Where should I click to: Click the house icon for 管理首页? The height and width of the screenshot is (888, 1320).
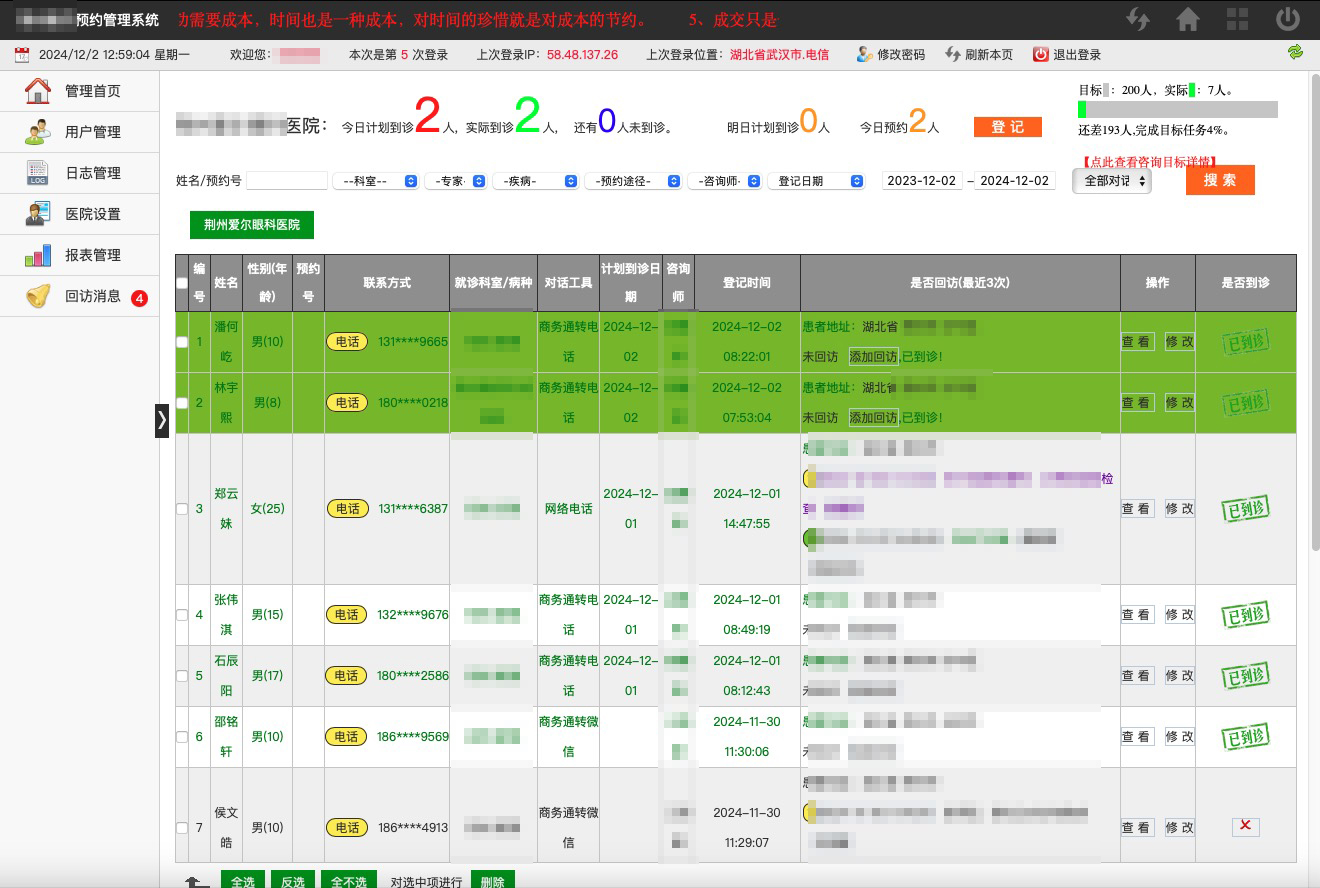click(38, 91)
